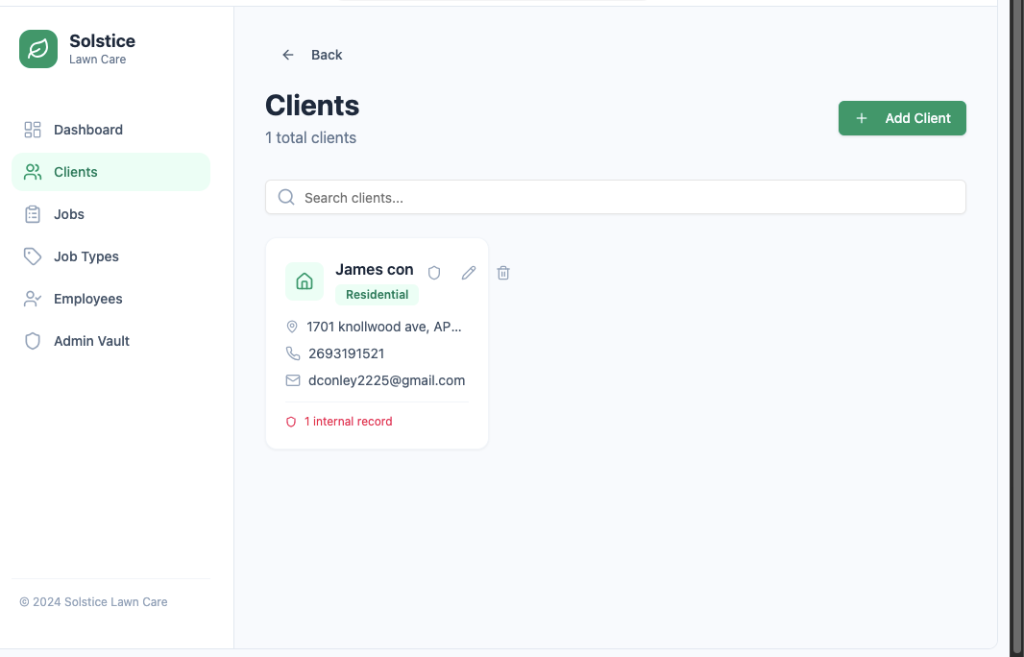The height and width of the screenshot is (657, 1024).
Task: Edit James con with the pencil icon
Action: coord(469,273)
